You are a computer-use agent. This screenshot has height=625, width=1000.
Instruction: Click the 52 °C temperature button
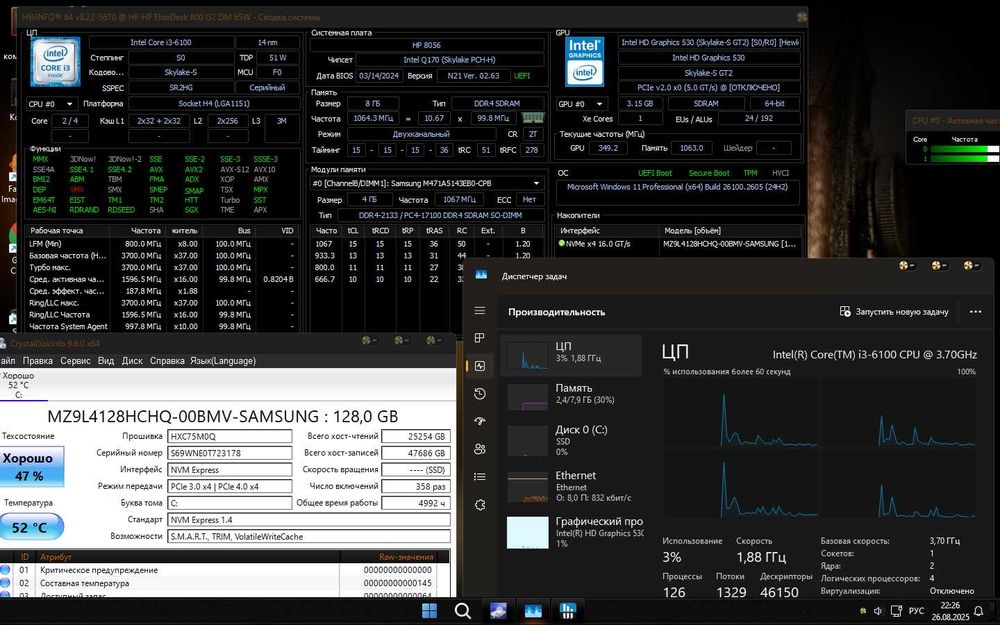[x=30, y=527]
